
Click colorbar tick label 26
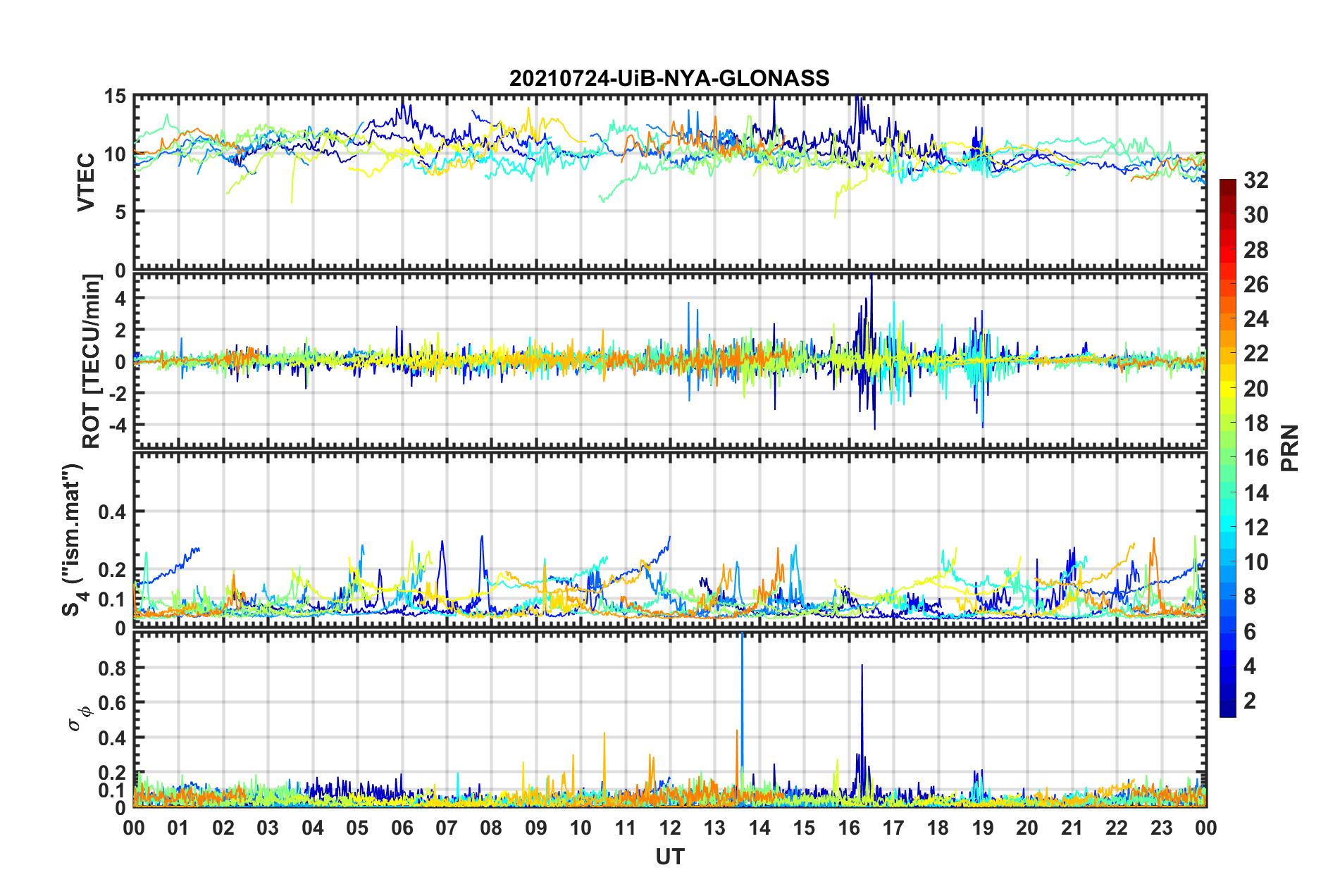tap(1255, 285)
